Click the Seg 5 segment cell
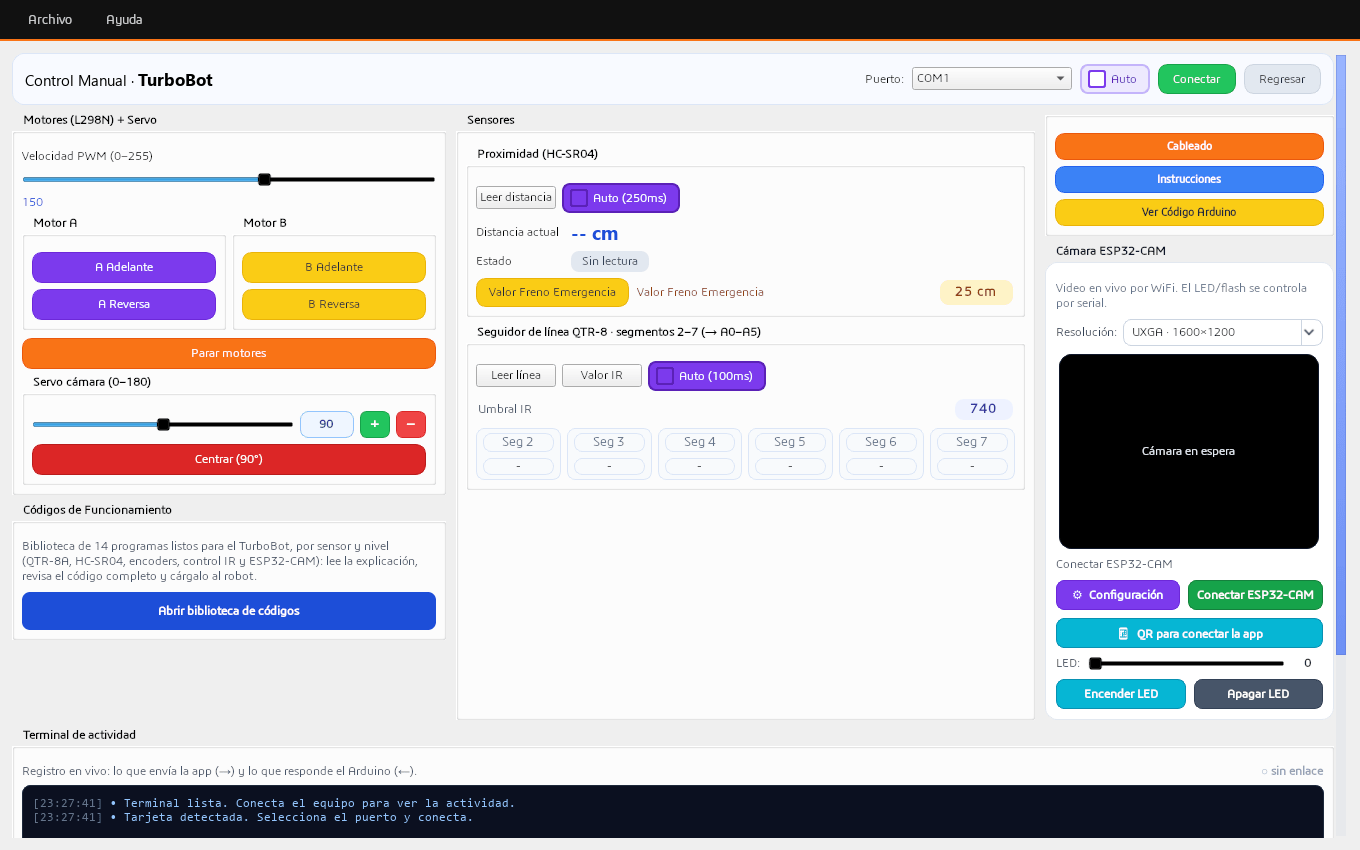 coord(790,454)
